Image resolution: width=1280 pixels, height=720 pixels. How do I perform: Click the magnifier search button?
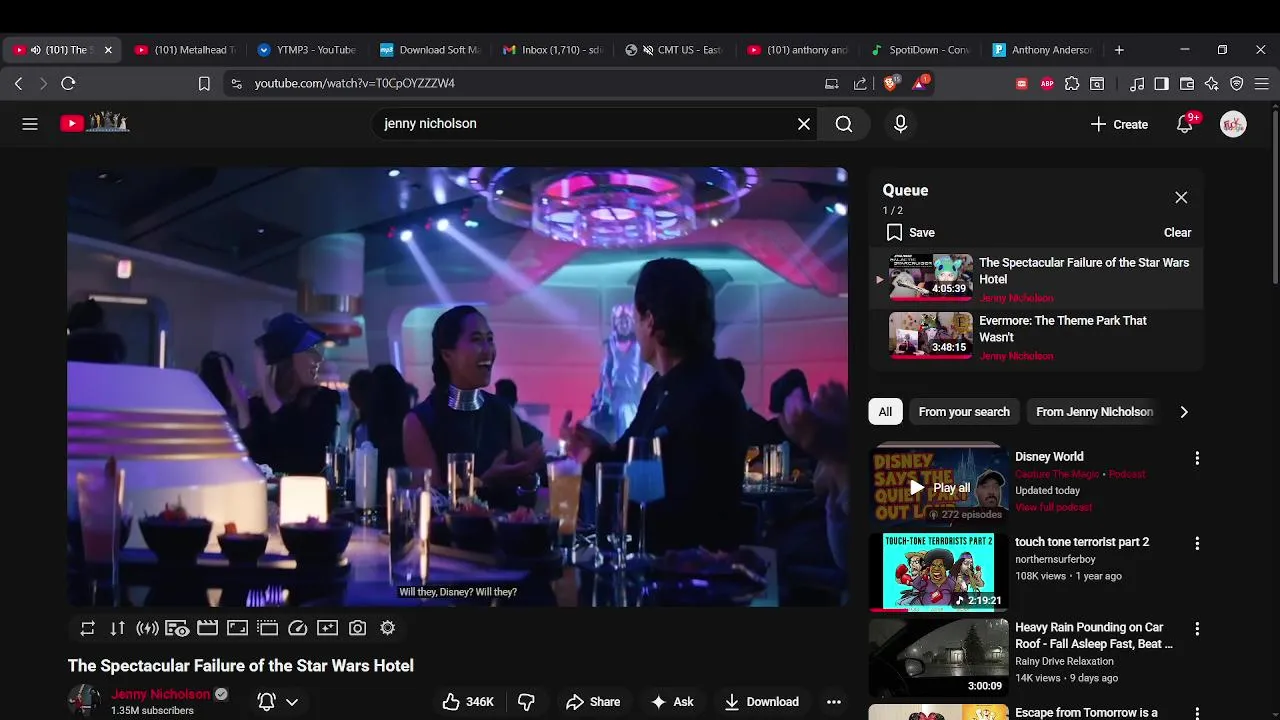[844, 124]
